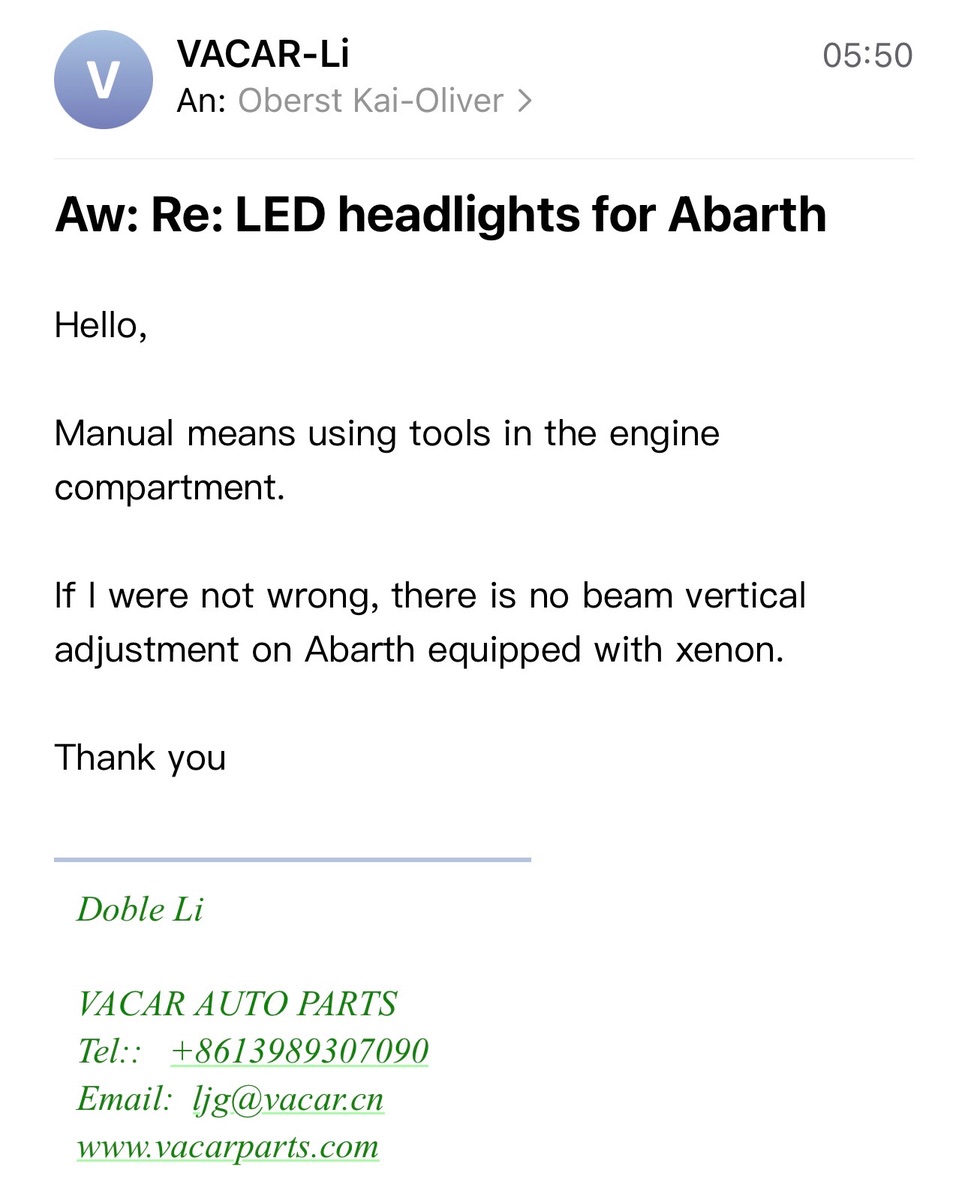Click the "adjustment on Abarth equipped" line
The image size is (968, 1200).
(x=419, y=650)
